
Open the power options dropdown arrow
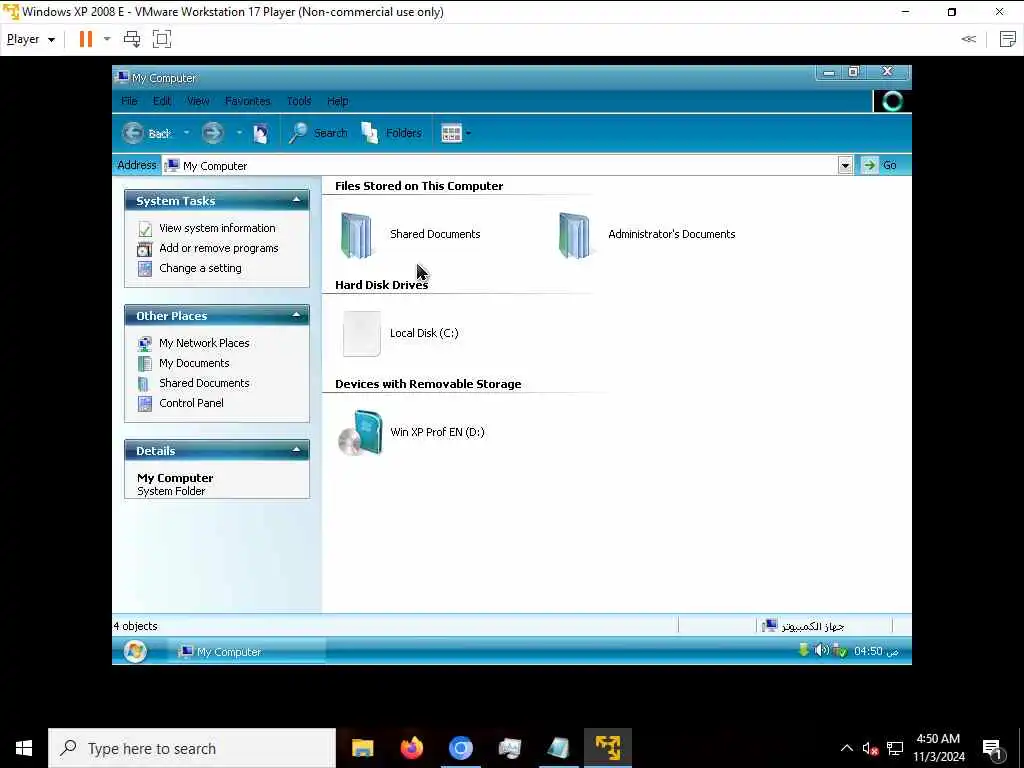(x=107, y=39)
